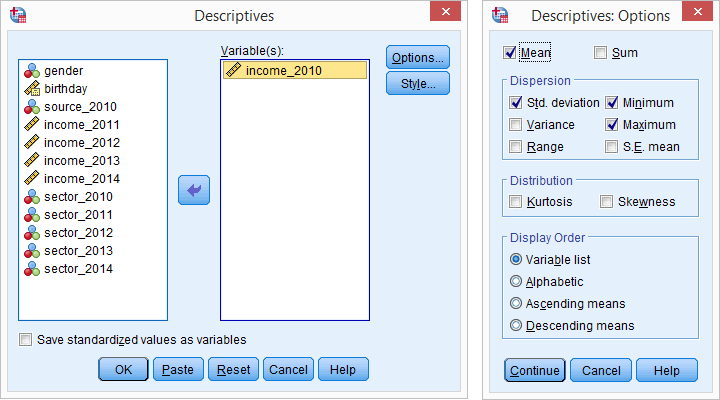Select gender variable in the list
Viewport: 720px width, 400px height.
click(63, 71)
